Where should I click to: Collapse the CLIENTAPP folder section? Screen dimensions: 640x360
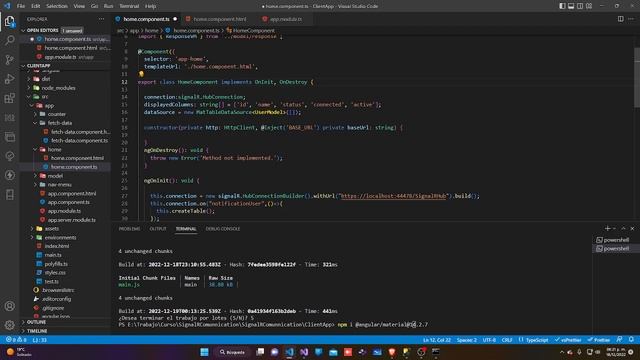(23, 66)
